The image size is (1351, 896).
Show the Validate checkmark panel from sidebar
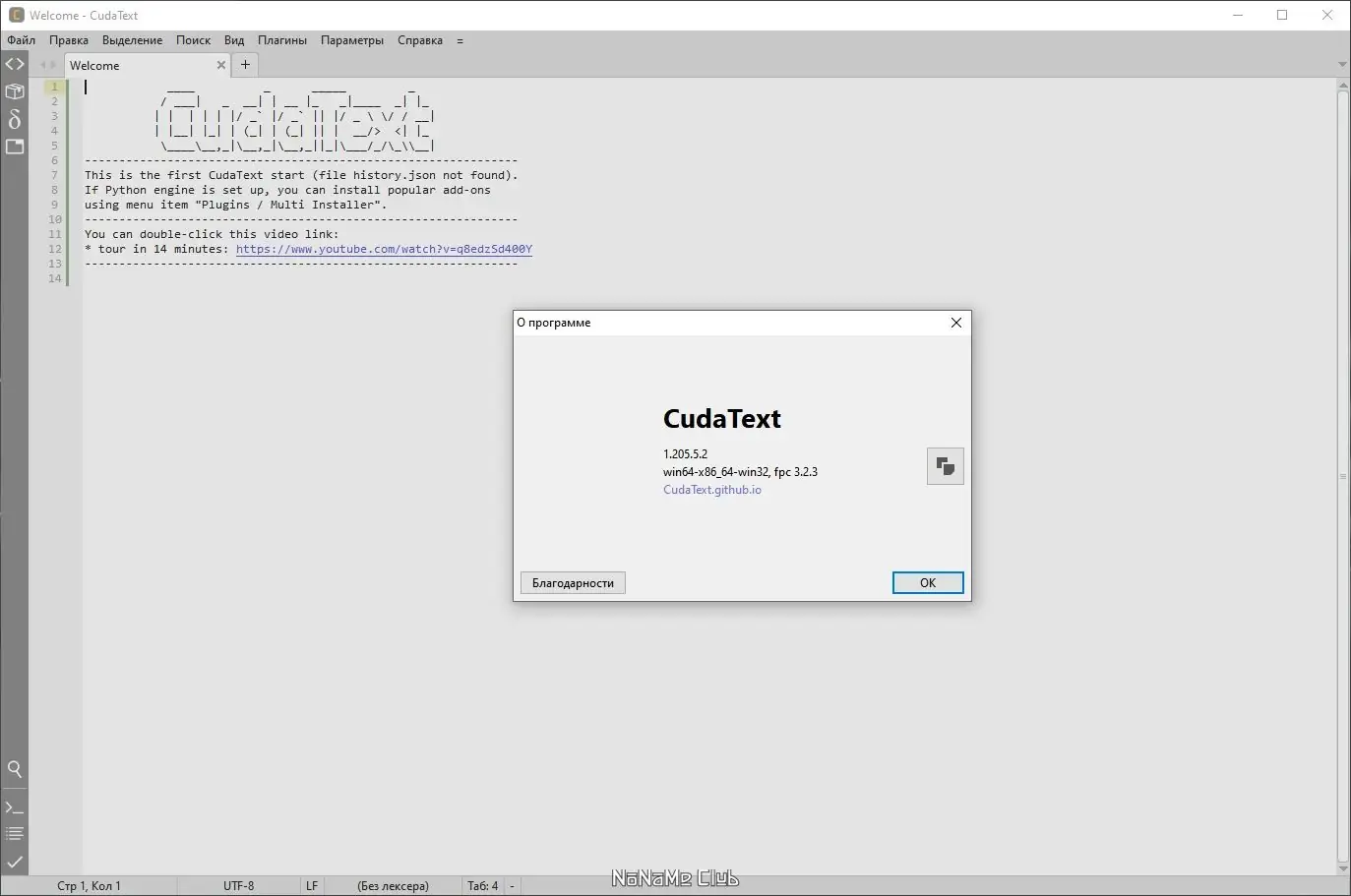[x=15, y=862]
